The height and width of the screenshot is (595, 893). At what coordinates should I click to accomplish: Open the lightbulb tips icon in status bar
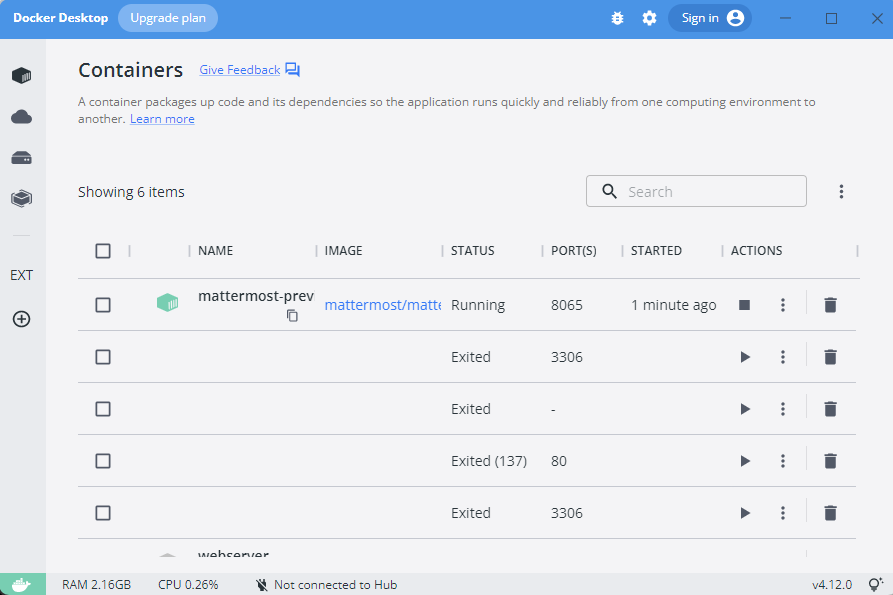pyautogui.click(x=875, y=584)
